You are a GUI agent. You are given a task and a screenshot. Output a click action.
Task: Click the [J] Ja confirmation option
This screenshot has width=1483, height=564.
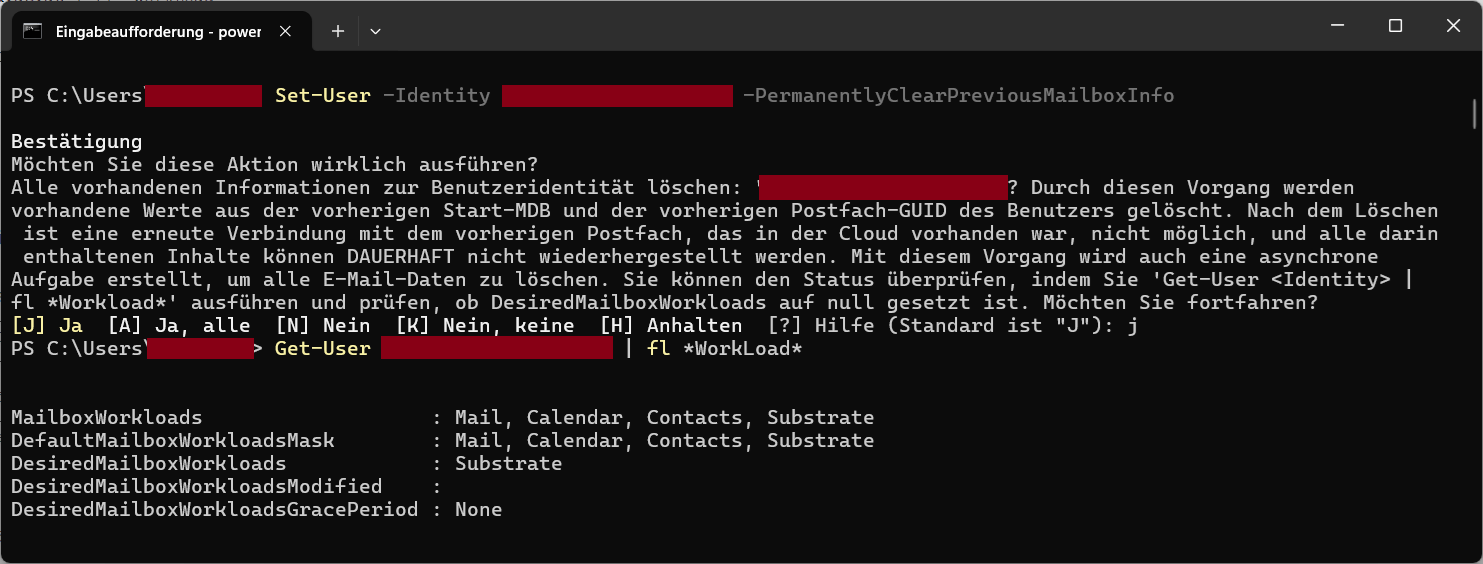coord(47,325)
